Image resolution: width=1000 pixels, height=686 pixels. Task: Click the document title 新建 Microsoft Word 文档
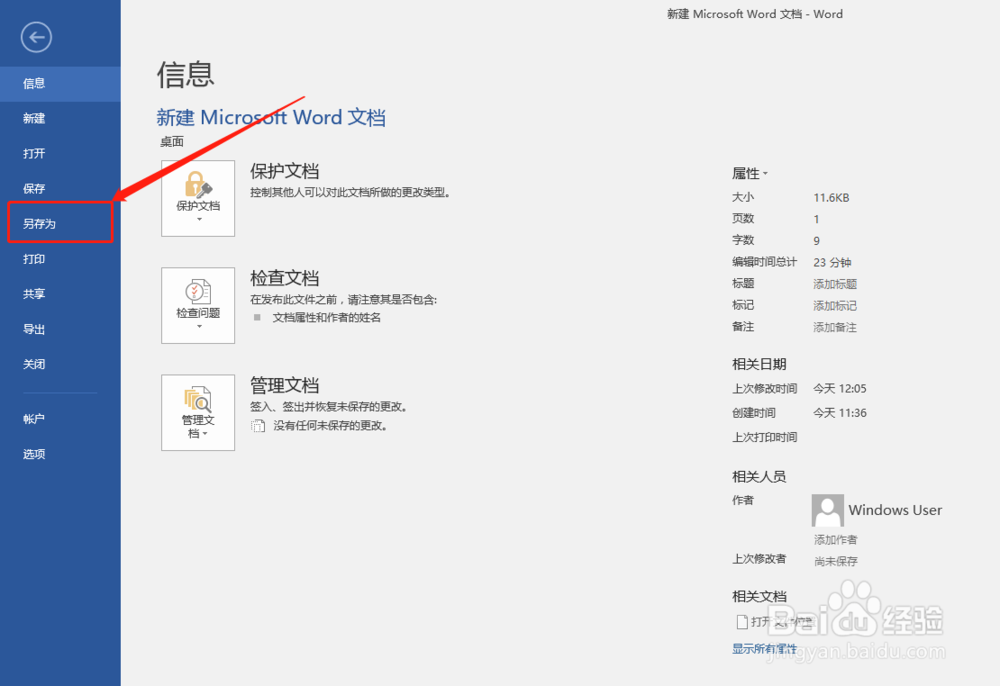pyautogui.click(x=271, y=117)
